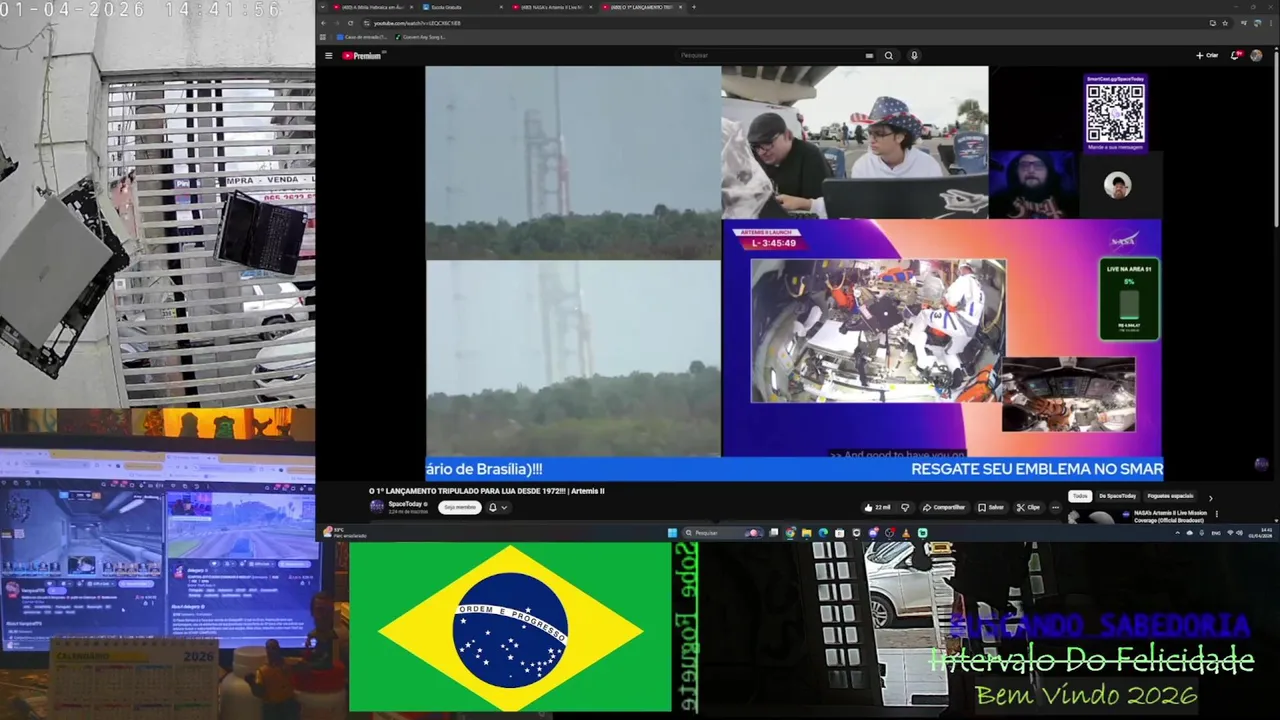Open the more actions ellipsis under the video
The height and width of the screenshot is (720, 1280).
coord(1054,507)
